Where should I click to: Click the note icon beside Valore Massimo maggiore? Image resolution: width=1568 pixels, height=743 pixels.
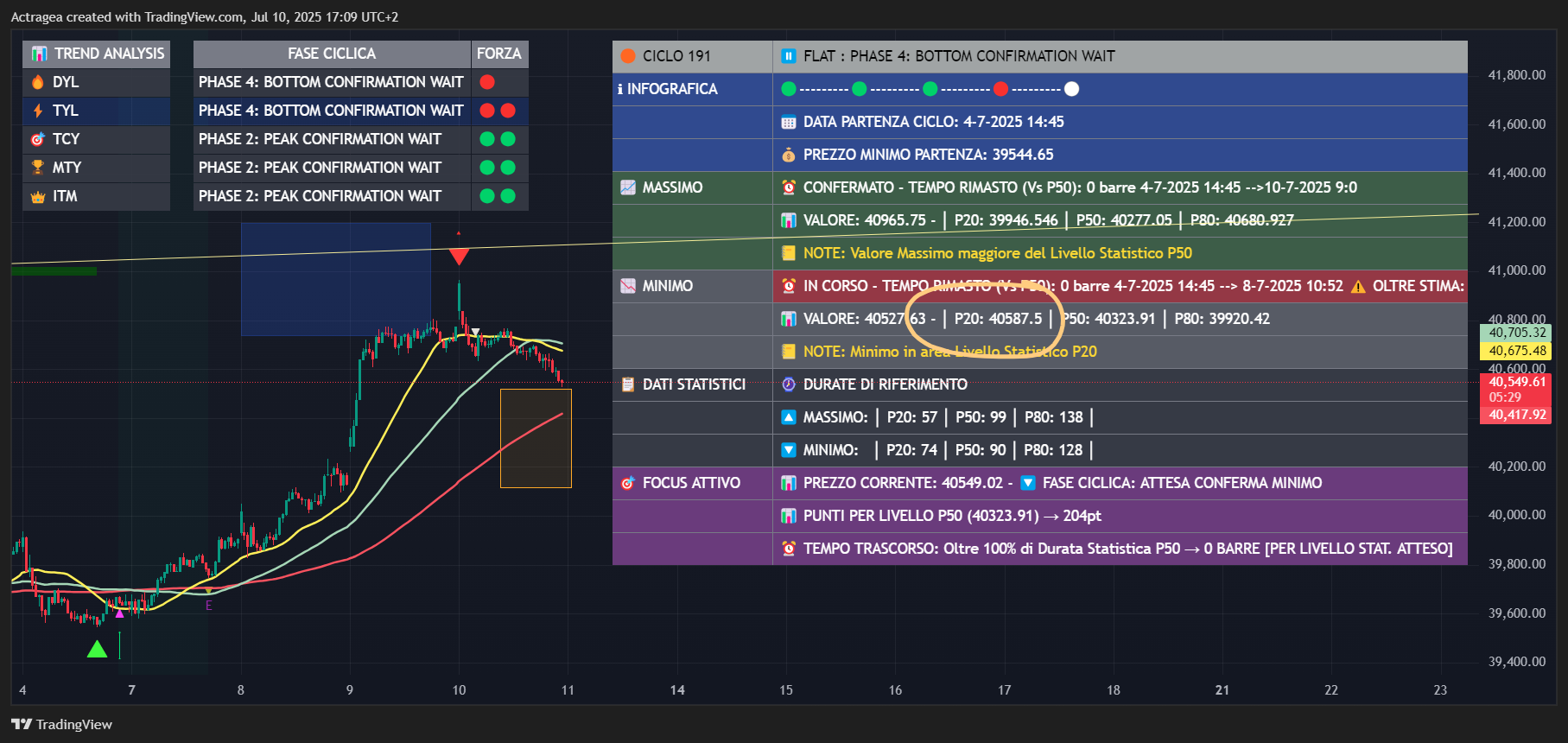[789, 253]
